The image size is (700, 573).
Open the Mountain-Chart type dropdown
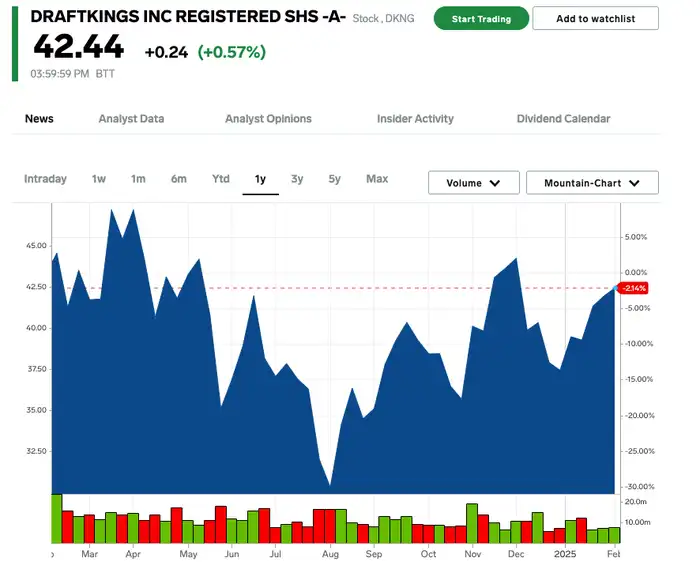(592, 183)
